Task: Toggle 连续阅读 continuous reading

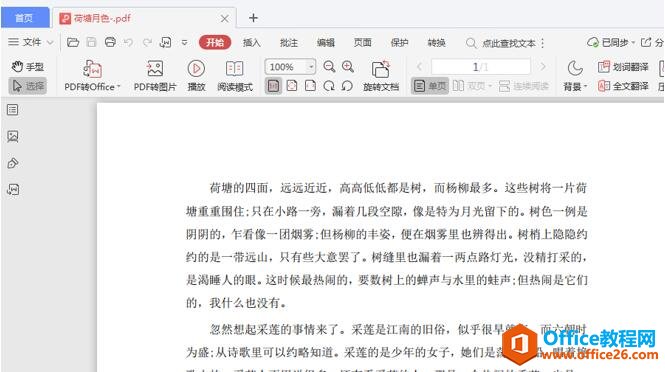Action: pos(524,86)
